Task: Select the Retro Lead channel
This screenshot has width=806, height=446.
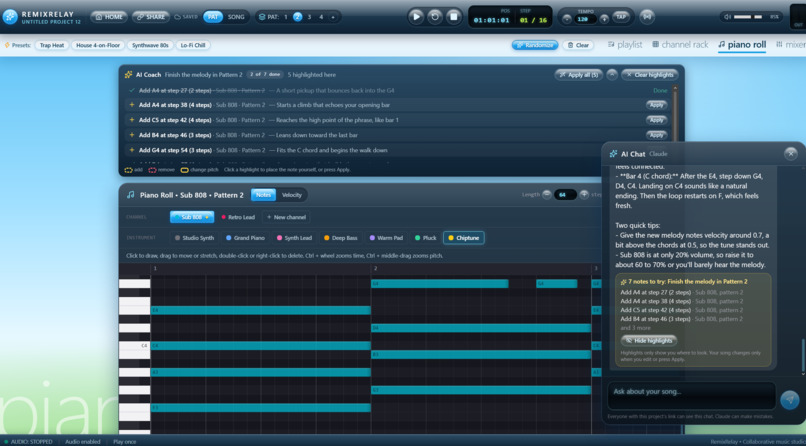Action: click(x=237, y=217)
